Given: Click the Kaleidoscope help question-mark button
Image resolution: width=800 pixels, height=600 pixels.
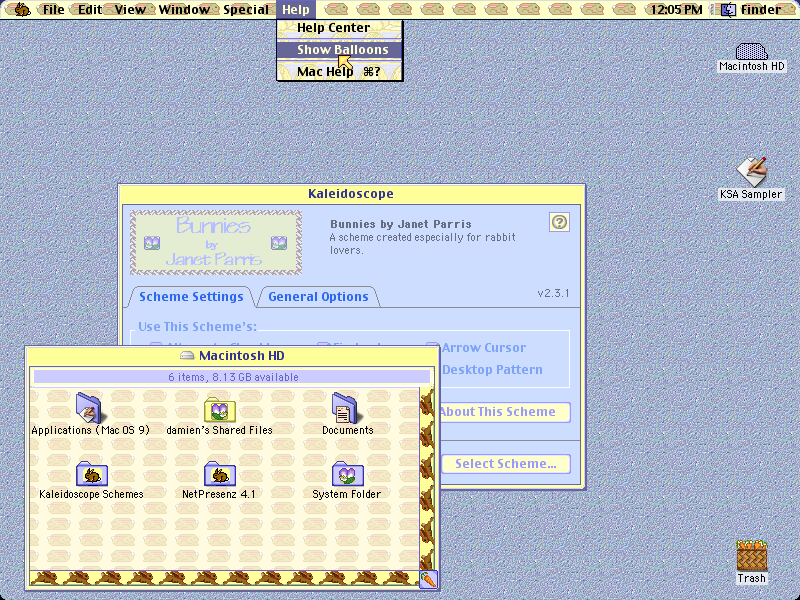Looking at the screenshot, I should [560, 222].
